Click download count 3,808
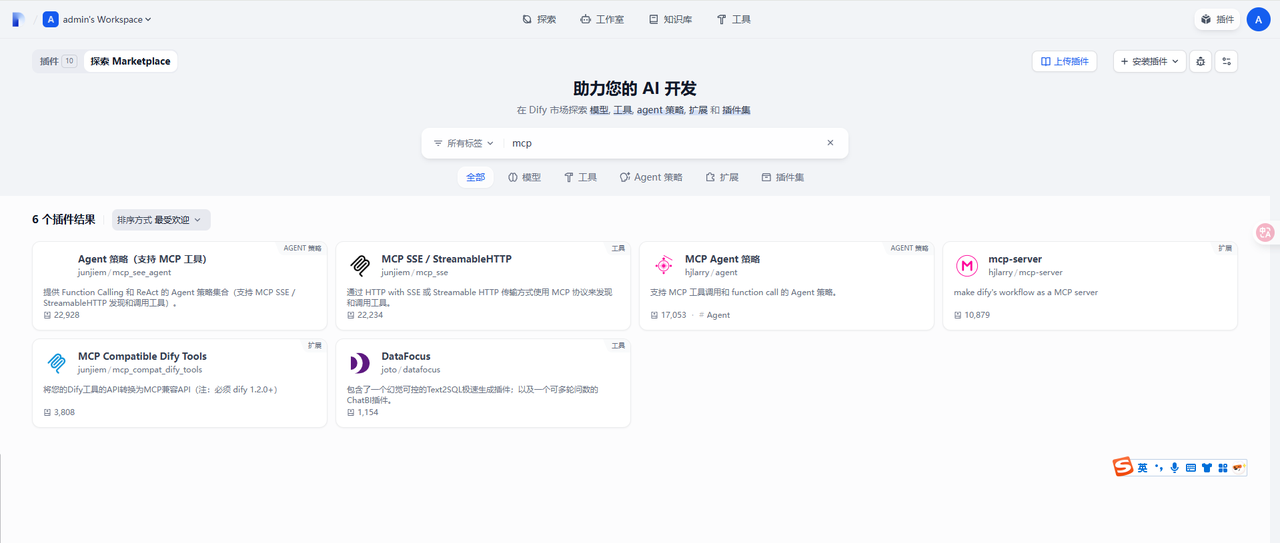1280x543 pixels. [59, 412]
